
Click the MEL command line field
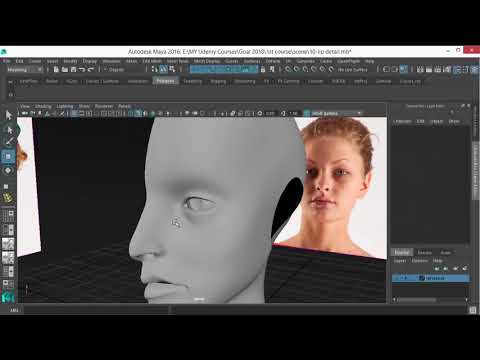tap(97, 310)
